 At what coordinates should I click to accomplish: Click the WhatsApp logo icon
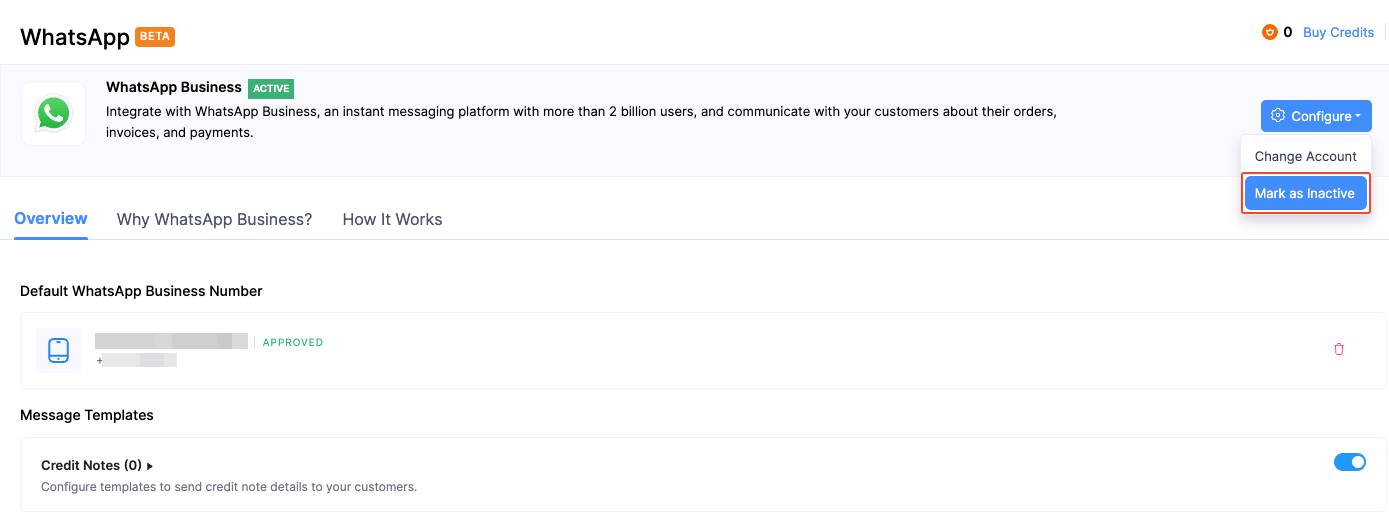click(x=53, y=114)
